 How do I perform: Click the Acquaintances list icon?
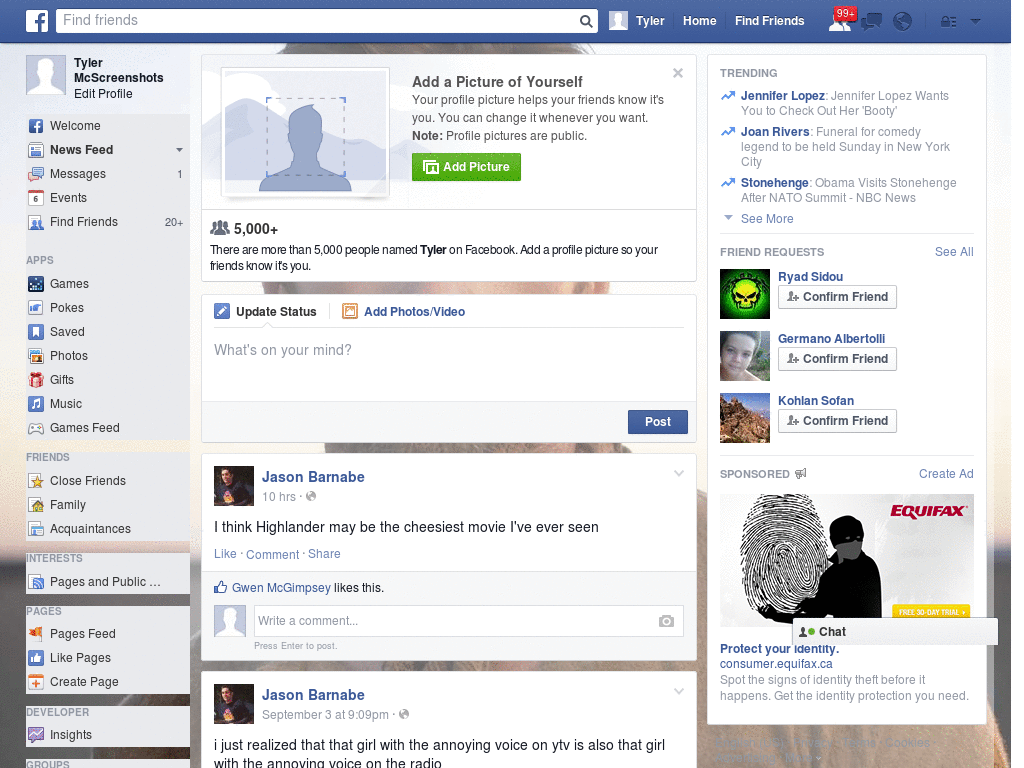click(x=36, y=529)
